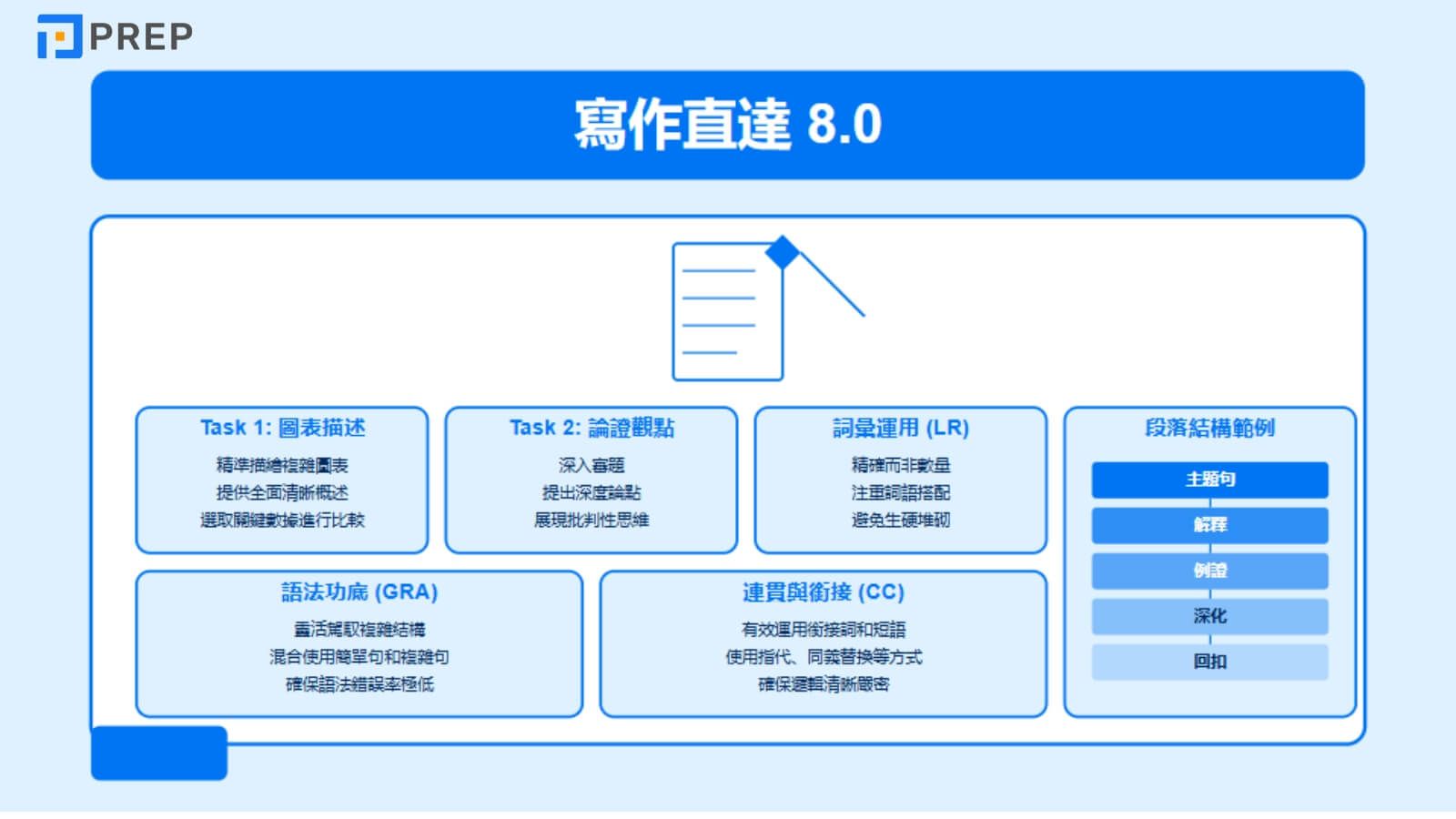Click the 段落結構範例 heading

point(1210,428)
